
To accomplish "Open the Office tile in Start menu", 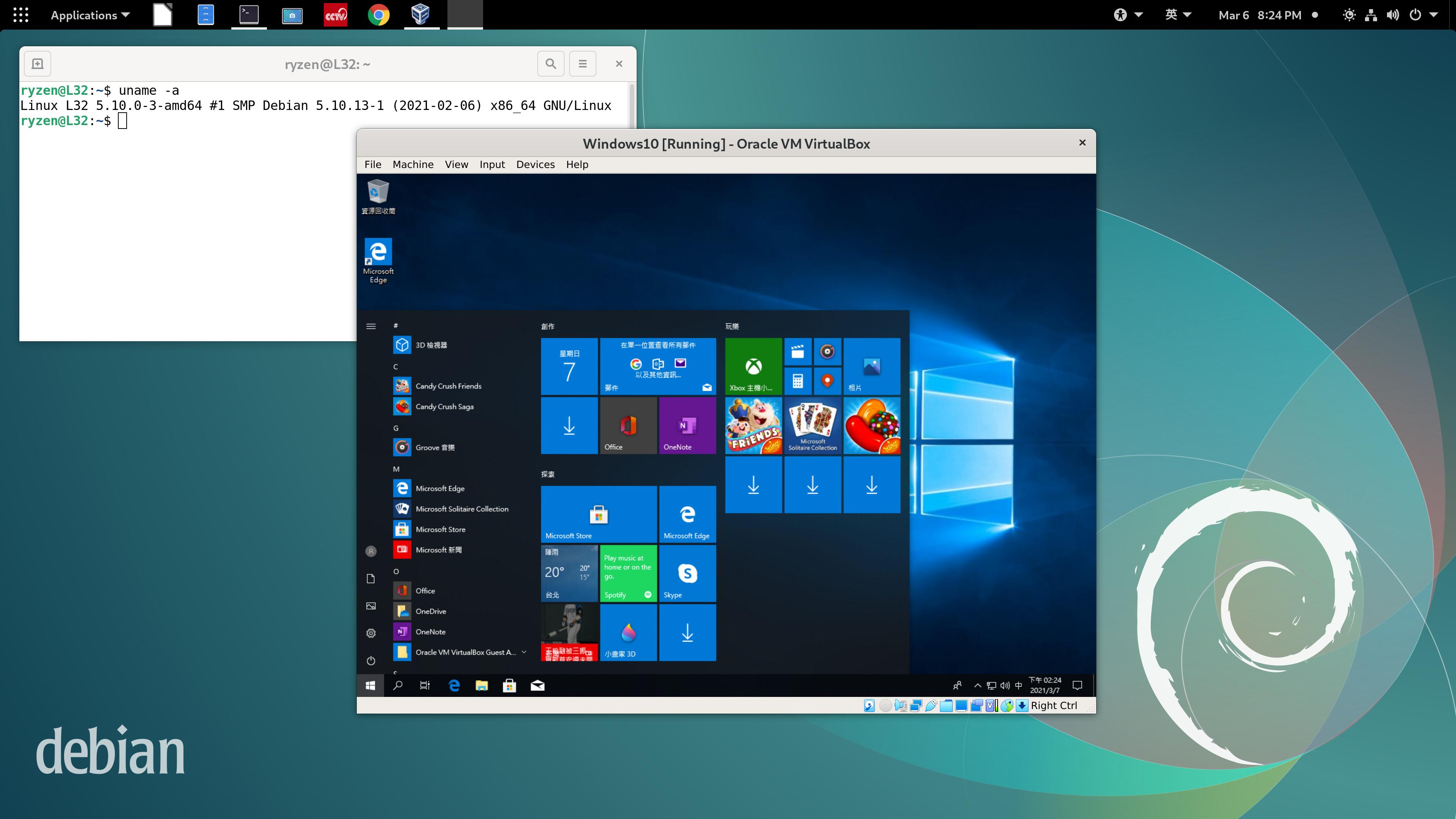I will tap(628, 425).
